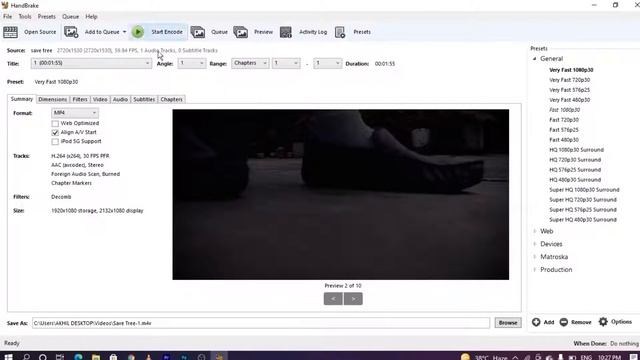The image size is (640, 360).
Task: Click the green Start Encode play icon
Action: click(x=138, y=32)
